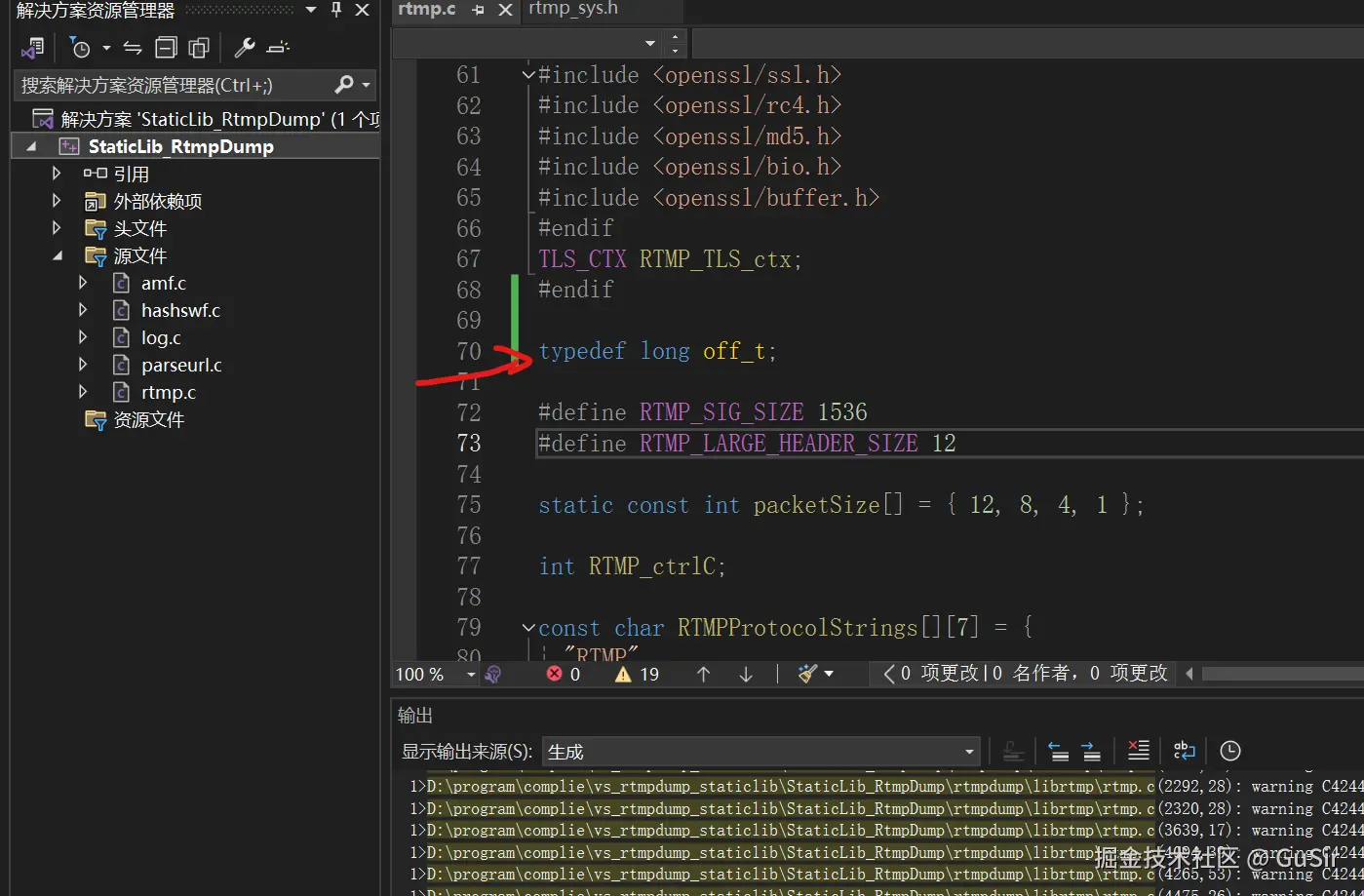The width and height of the screenshot is (1364, 896).
Task: Open code cleanup profile dropdown arrow
Action: point(830,674)
